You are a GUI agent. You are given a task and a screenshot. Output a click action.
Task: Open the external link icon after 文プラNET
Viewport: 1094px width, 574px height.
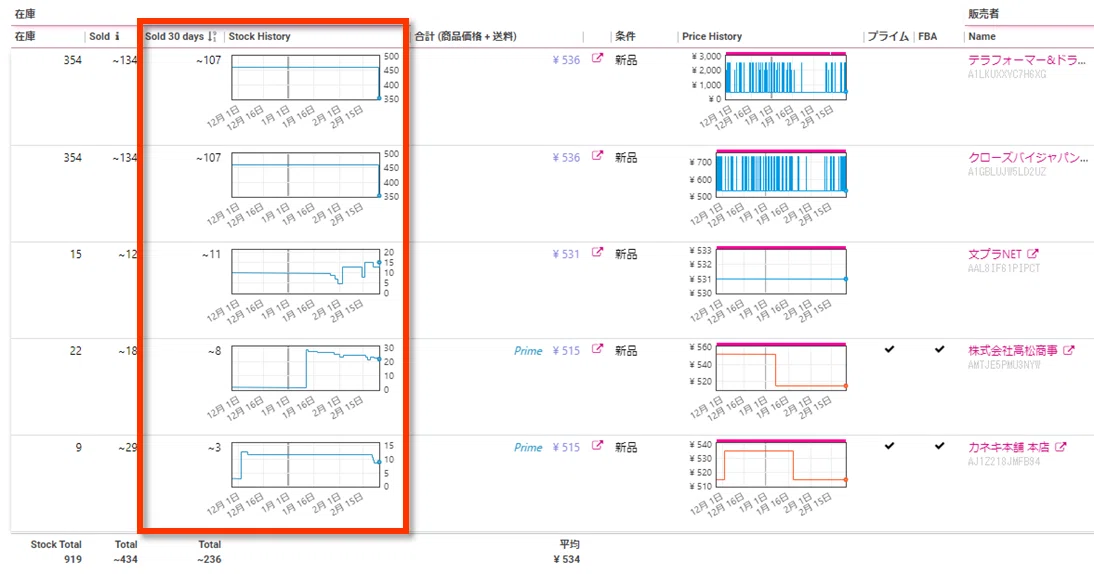[x=1033, y=254]
